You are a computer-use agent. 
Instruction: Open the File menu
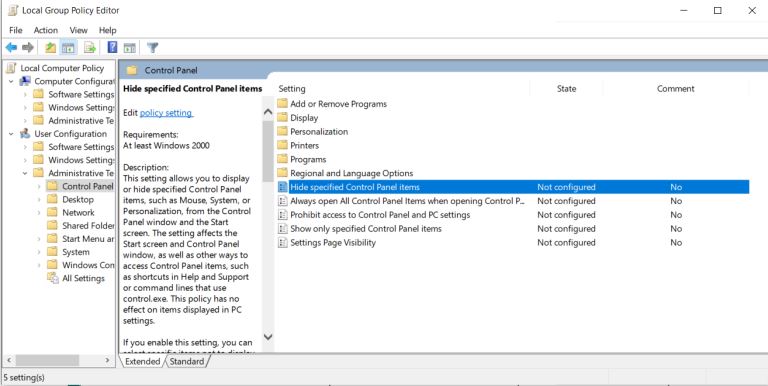pos(16,30)
